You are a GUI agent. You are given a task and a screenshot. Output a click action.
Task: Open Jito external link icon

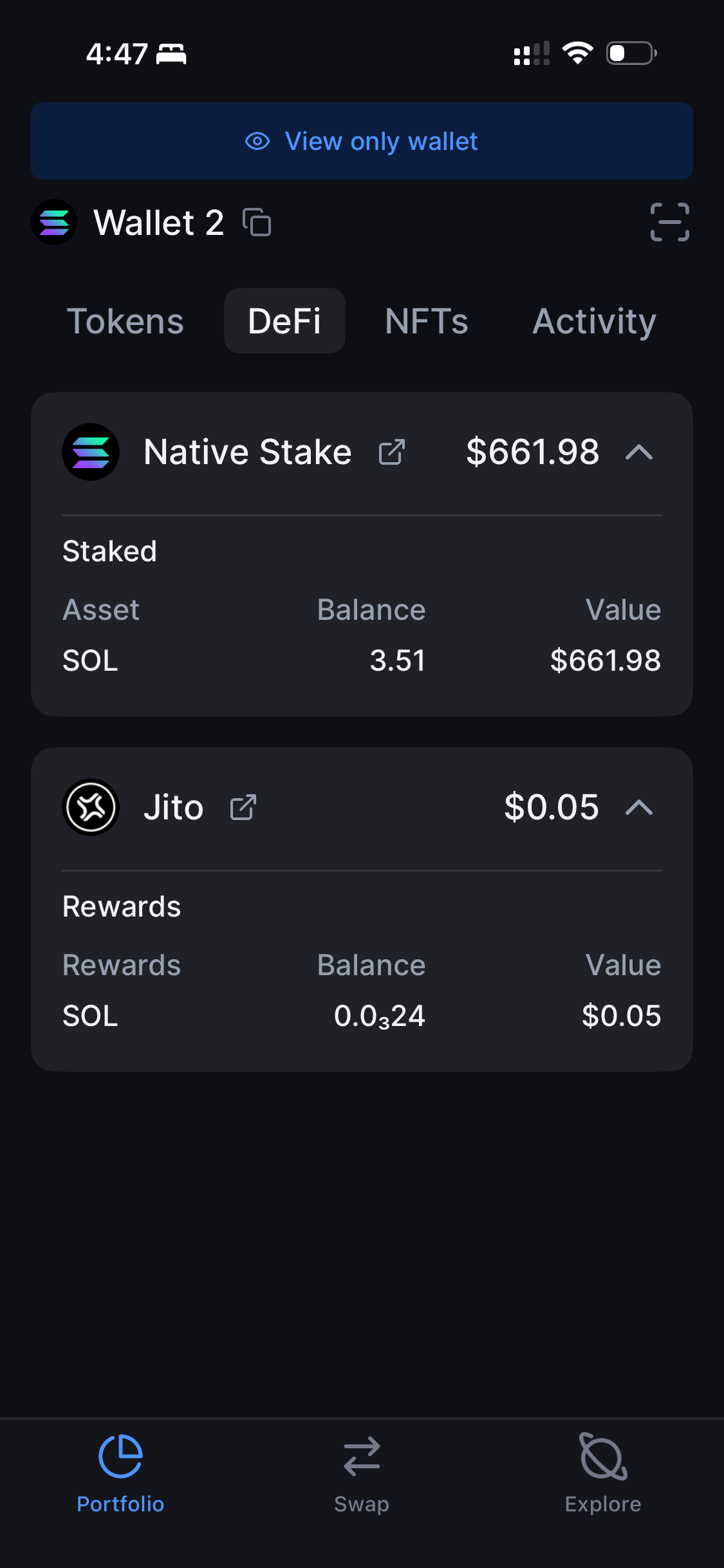[x=243, y=807]
